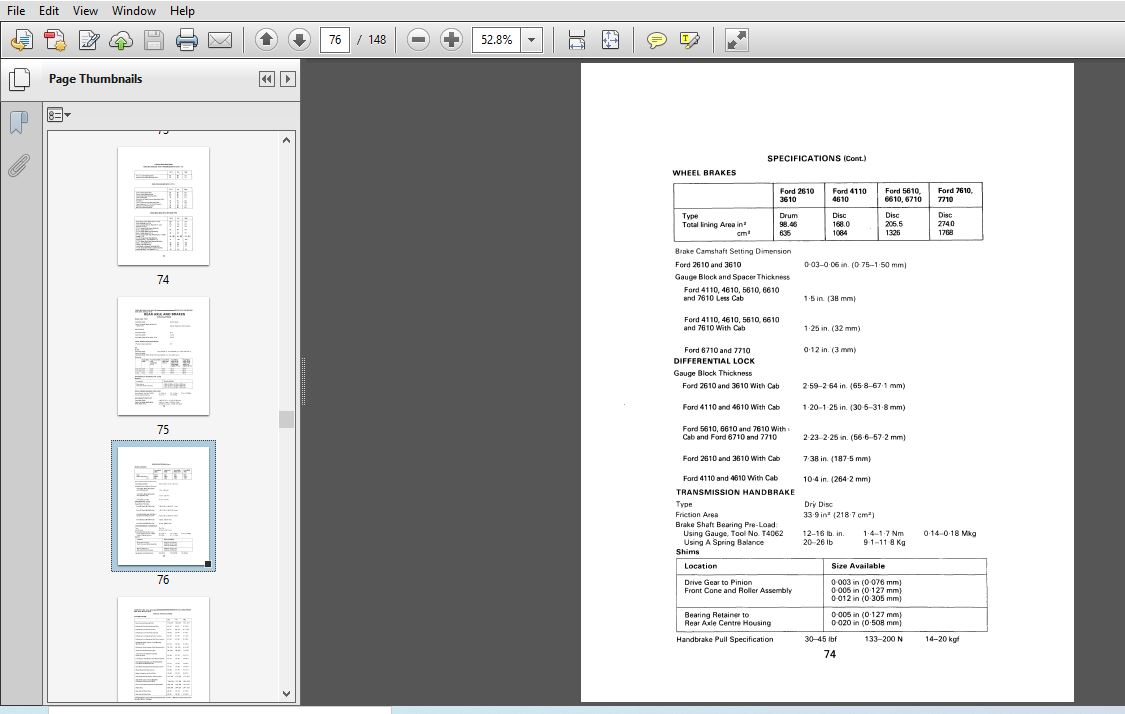This screenshot has width=1125, height=714.
Task: Select the highlight text tool
Action: point(689,40)
